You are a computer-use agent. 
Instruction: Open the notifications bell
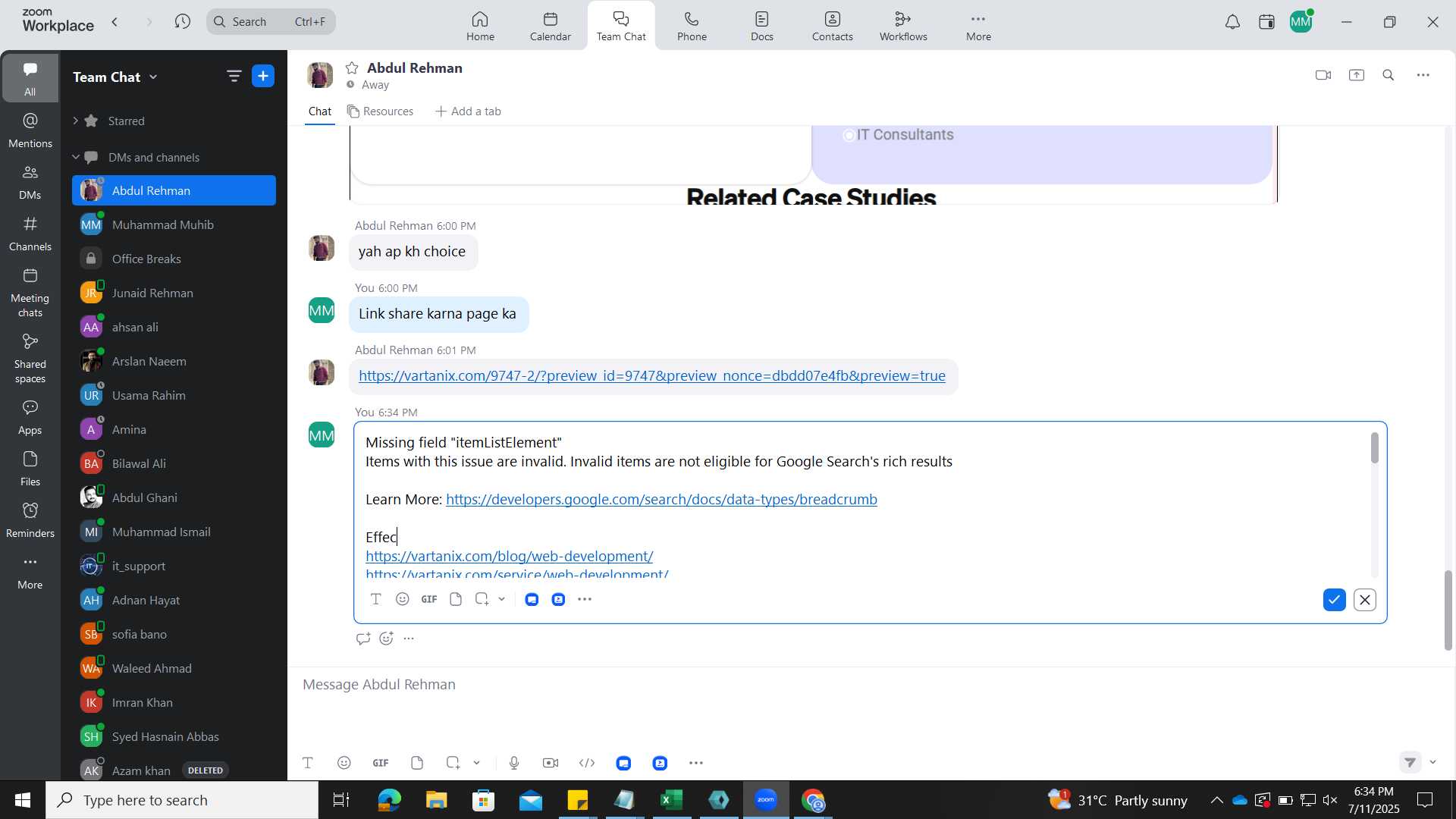[x=1233, y=22]
